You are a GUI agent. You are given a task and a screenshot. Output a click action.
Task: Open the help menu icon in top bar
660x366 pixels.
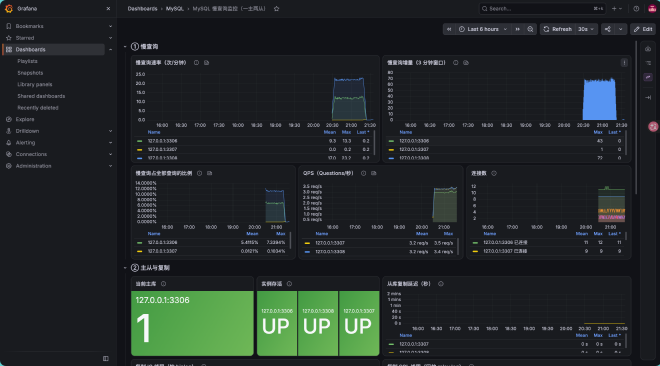(636, 8)
